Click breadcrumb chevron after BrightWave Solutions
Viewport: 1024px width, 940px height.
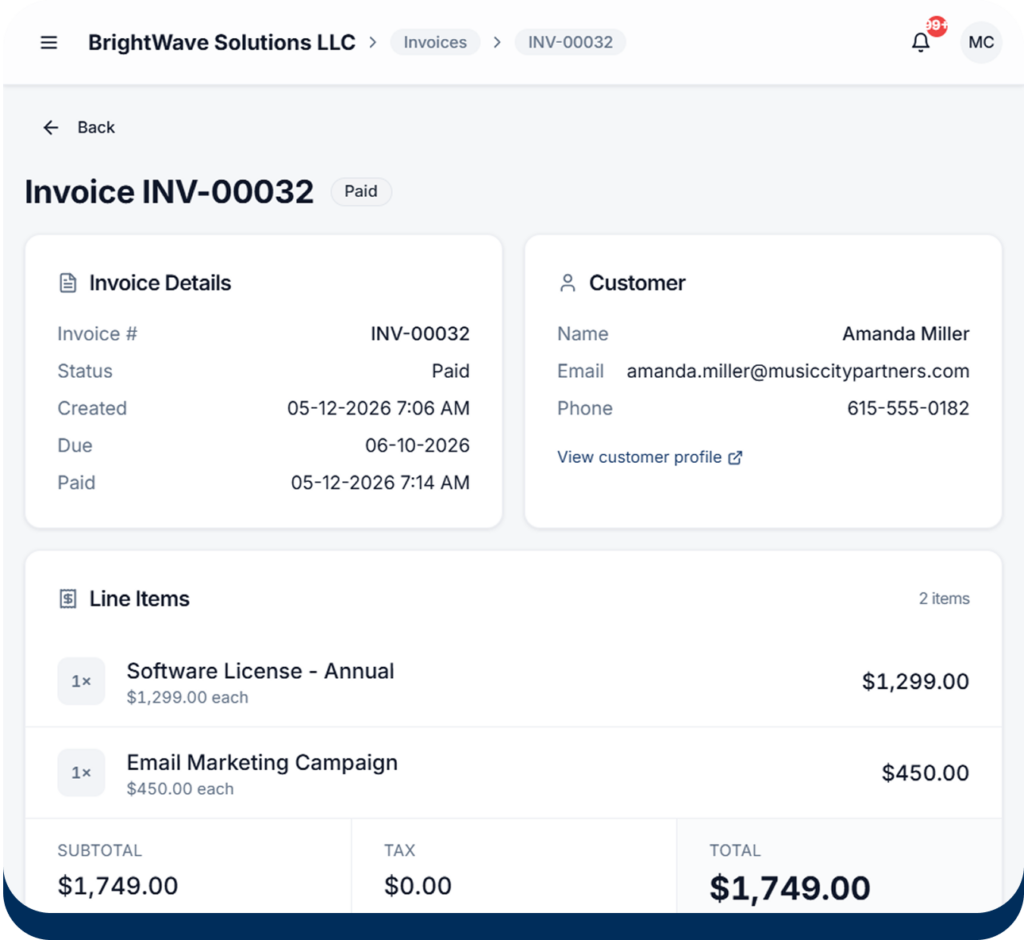click(373, 42)
